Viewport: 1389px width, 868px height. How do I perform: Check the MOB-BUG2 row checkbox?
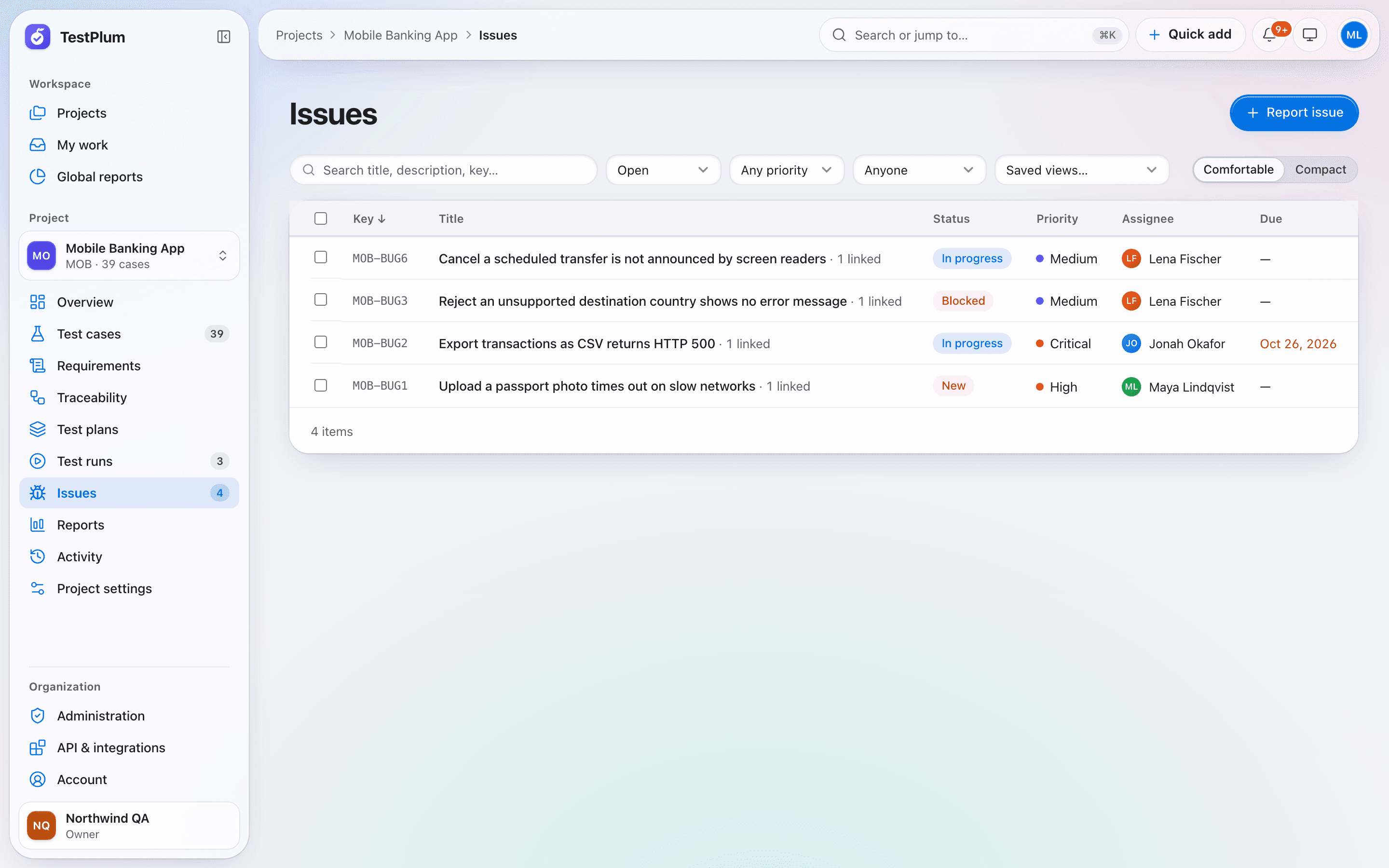[x=321, y=342]
